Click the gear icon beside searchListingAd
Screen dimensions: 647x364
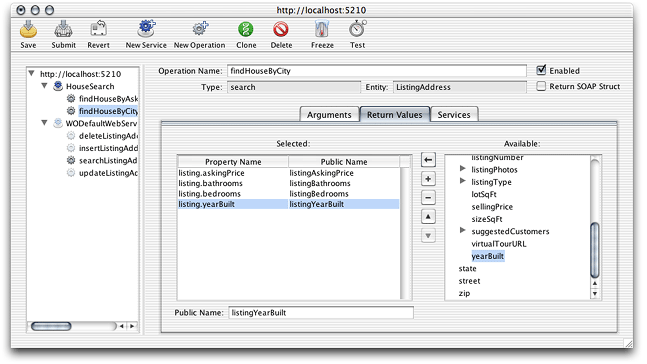pyautogui.click(x=71, y=161)
